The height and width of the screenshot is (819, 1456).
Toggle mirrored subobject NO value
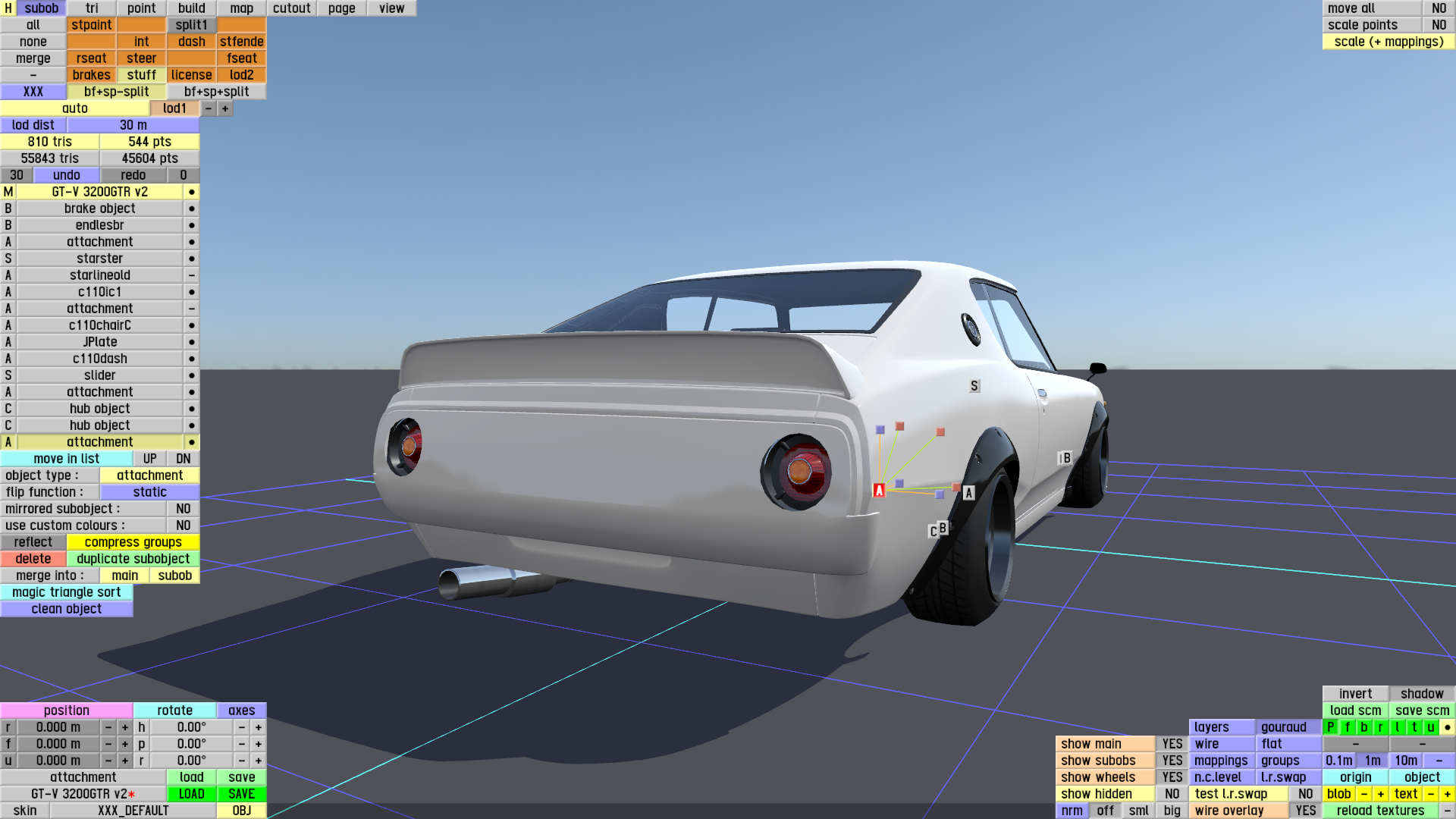point(183,509)
